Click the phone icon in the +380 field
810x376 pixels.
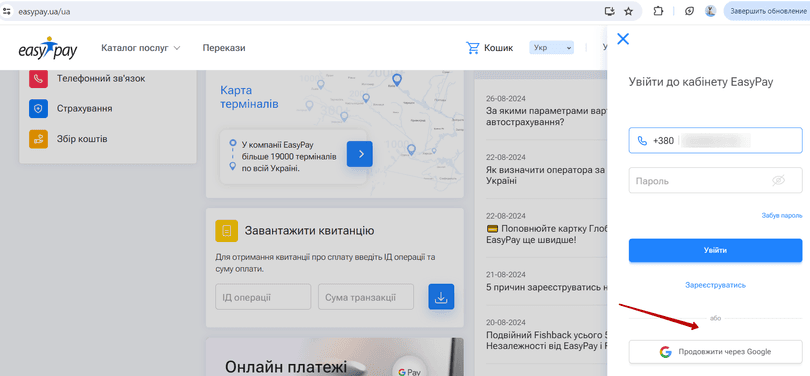642,140
